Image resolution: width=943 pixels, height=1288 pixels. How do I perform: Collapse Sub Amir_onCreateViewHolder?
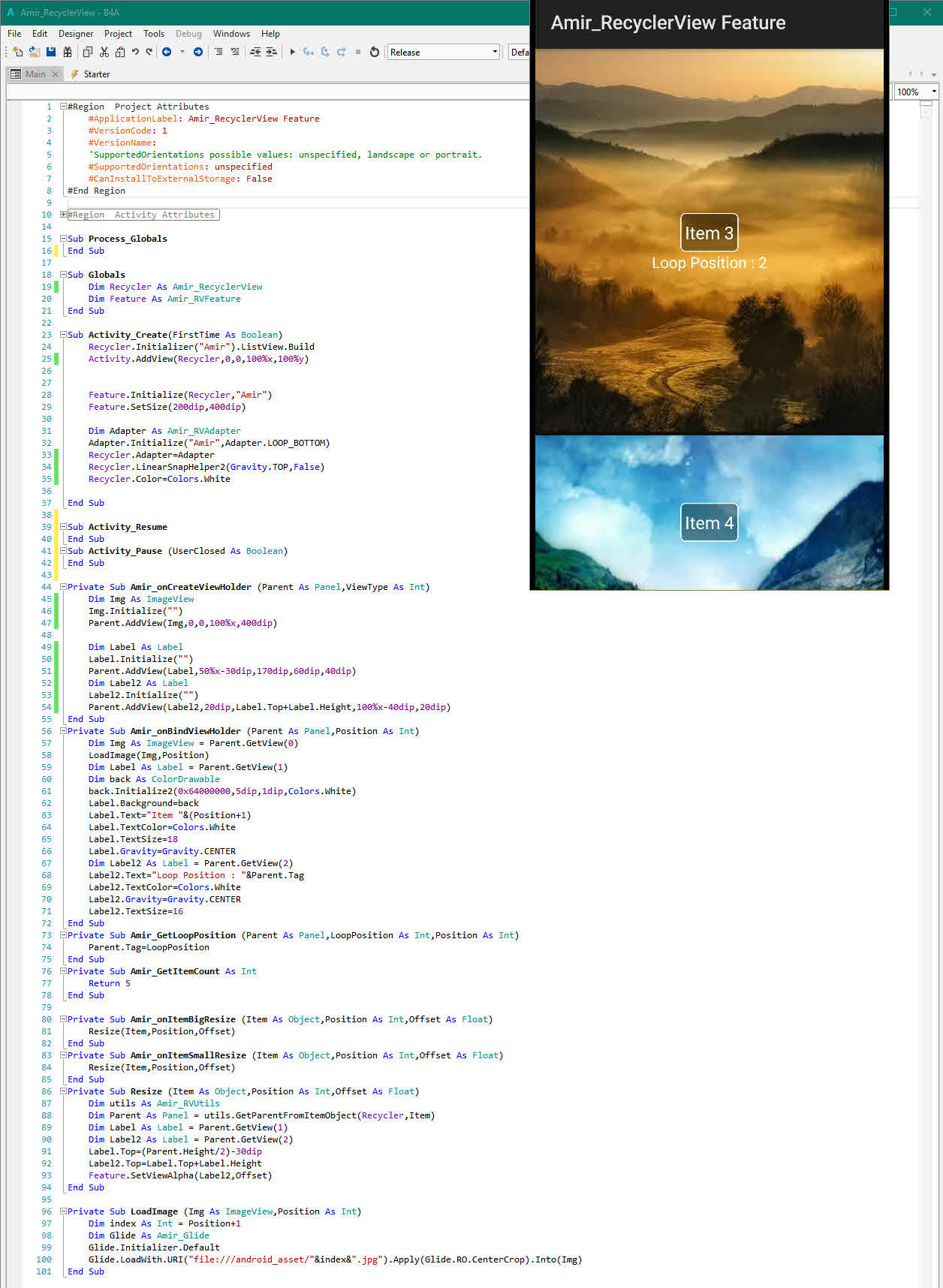pos(64,587)
